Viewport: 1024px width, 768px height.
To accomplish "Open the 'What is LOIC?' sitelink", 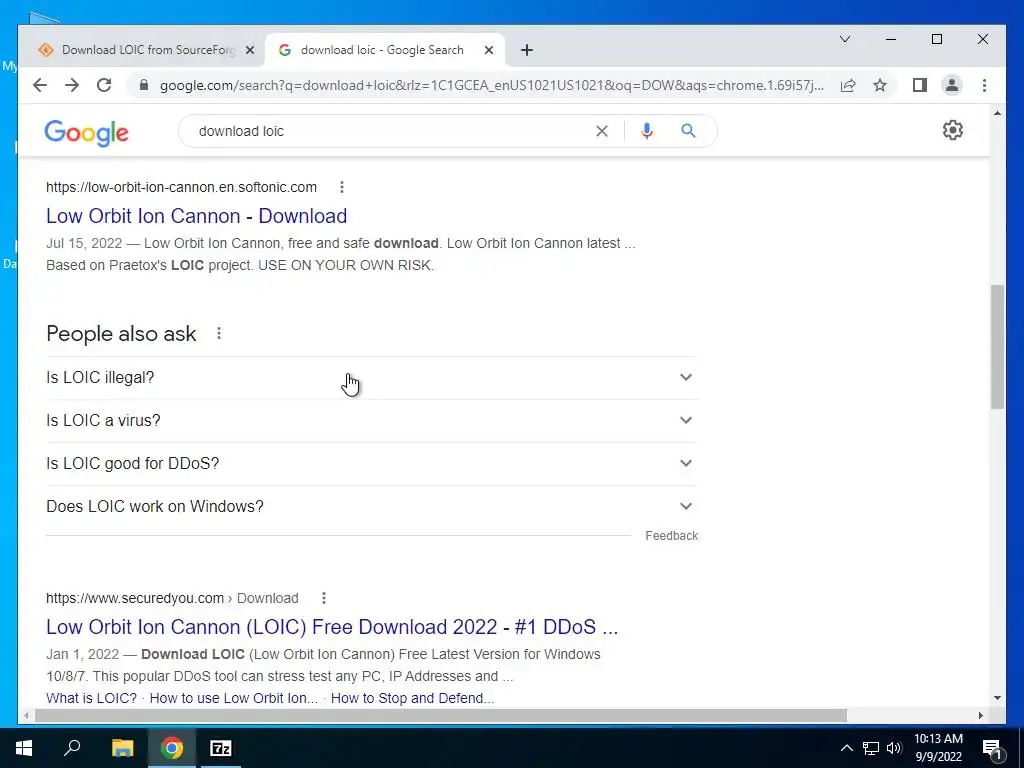I will pos(91,698).
